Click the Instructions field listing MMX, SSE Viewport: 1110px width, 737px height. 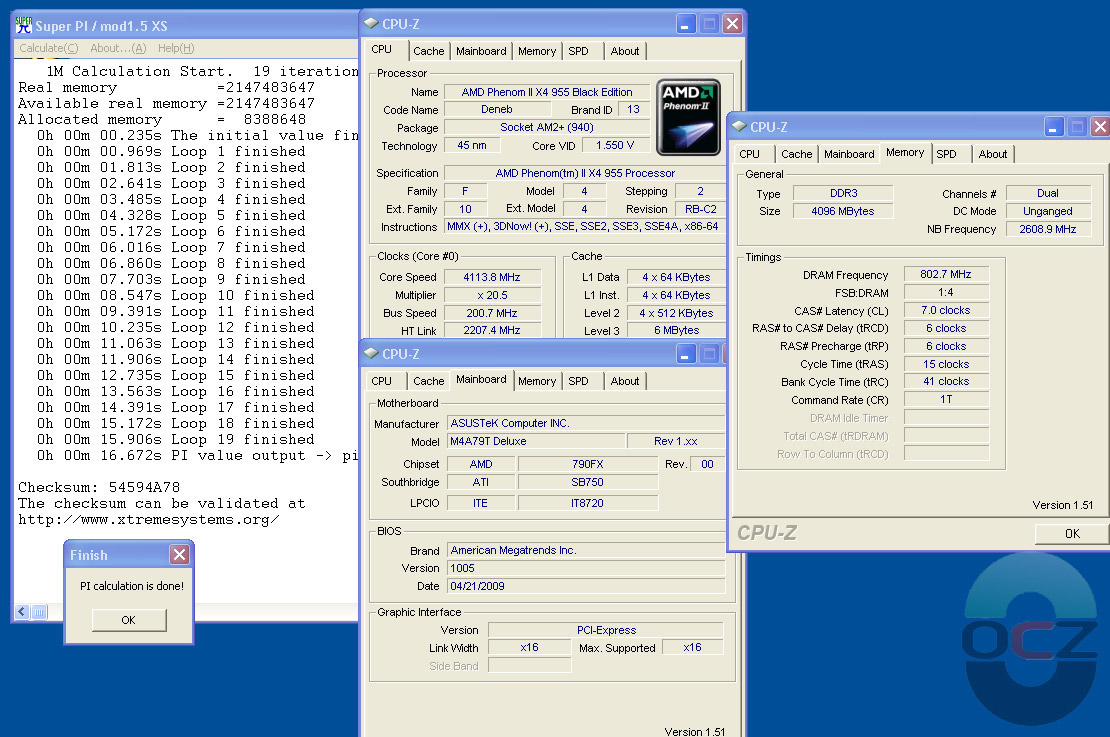[583, 227]
